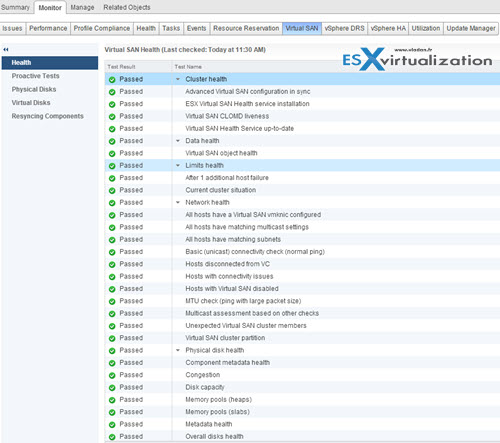Select 'Basic (unicast) connectivity check' row
The width and height of the screenshot is (500, 443).
tap(302, 252)
